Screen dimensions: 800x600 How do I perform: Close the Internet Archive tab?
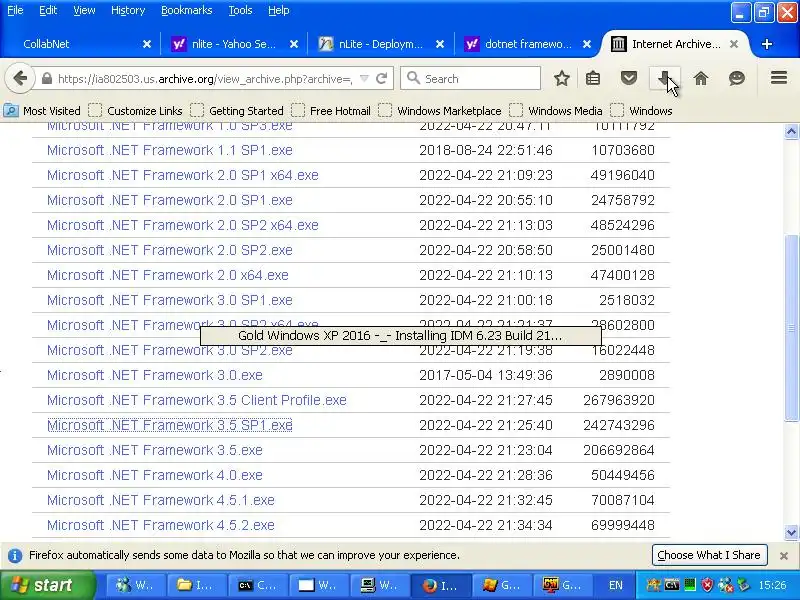(x=734, y=44)
